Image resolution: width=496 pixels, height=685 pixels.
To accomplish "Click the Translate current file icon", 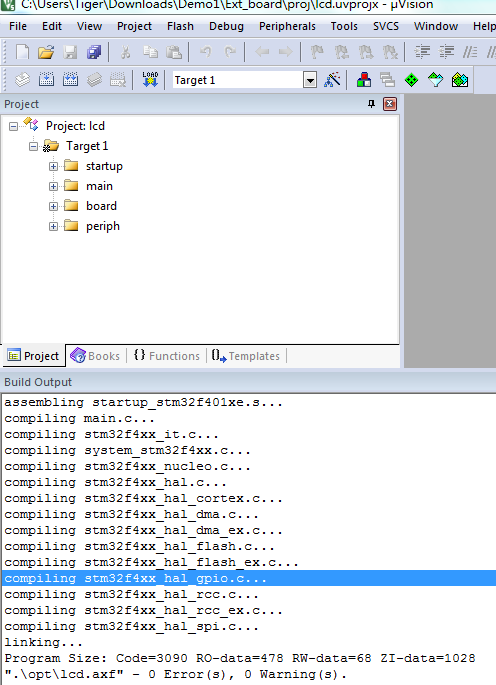I will (x=22, y=80).
